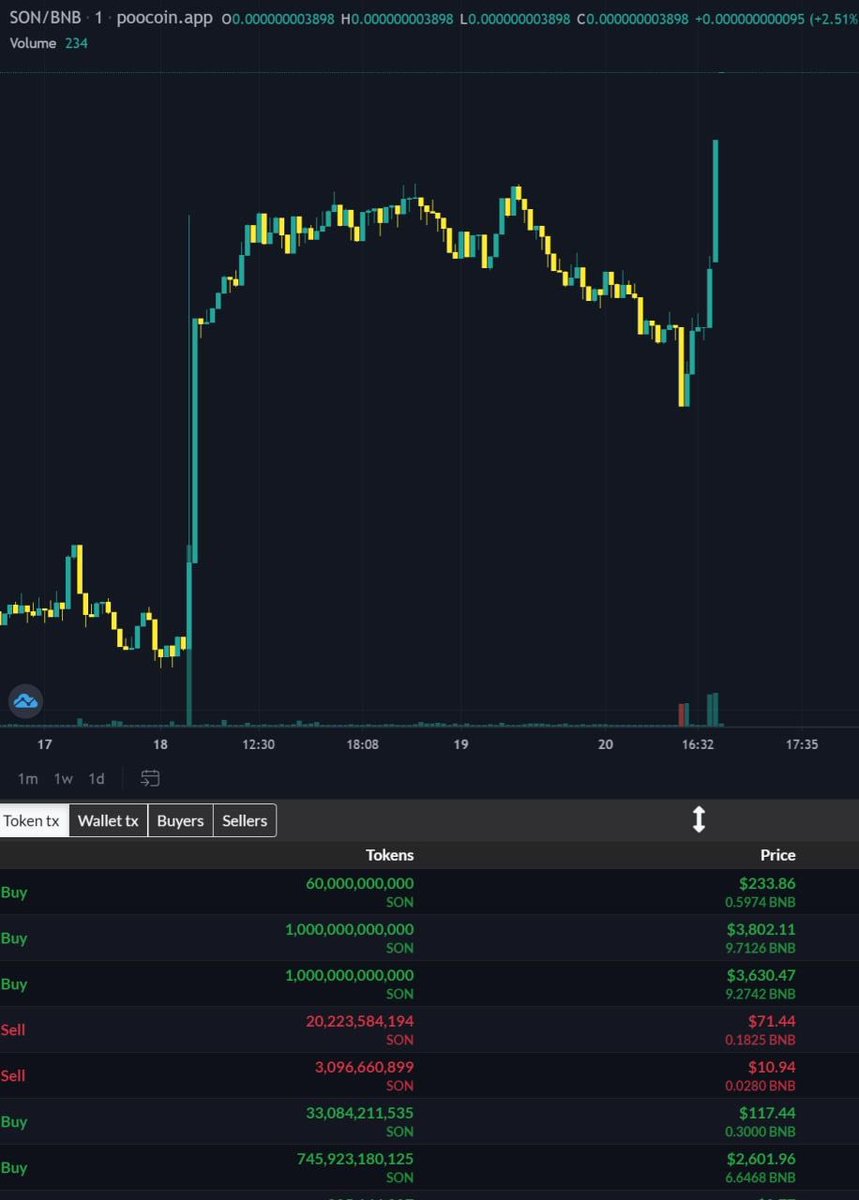Click the $233.86 price value

click(766, 883)
